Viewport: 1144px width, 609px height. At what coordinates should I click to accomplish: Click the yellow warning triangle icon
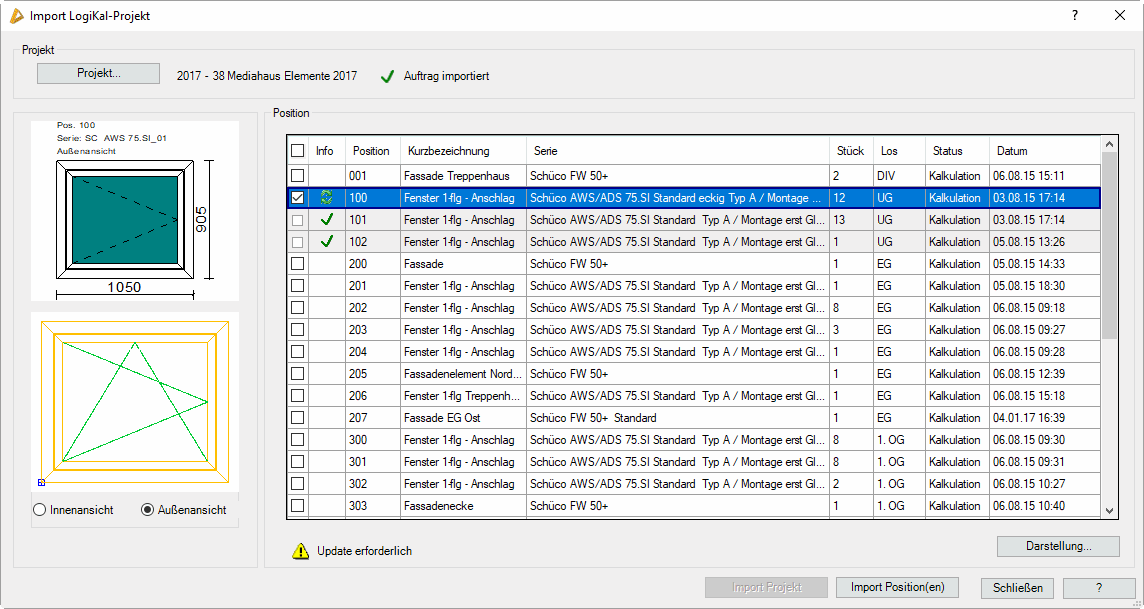pos(300,551)
